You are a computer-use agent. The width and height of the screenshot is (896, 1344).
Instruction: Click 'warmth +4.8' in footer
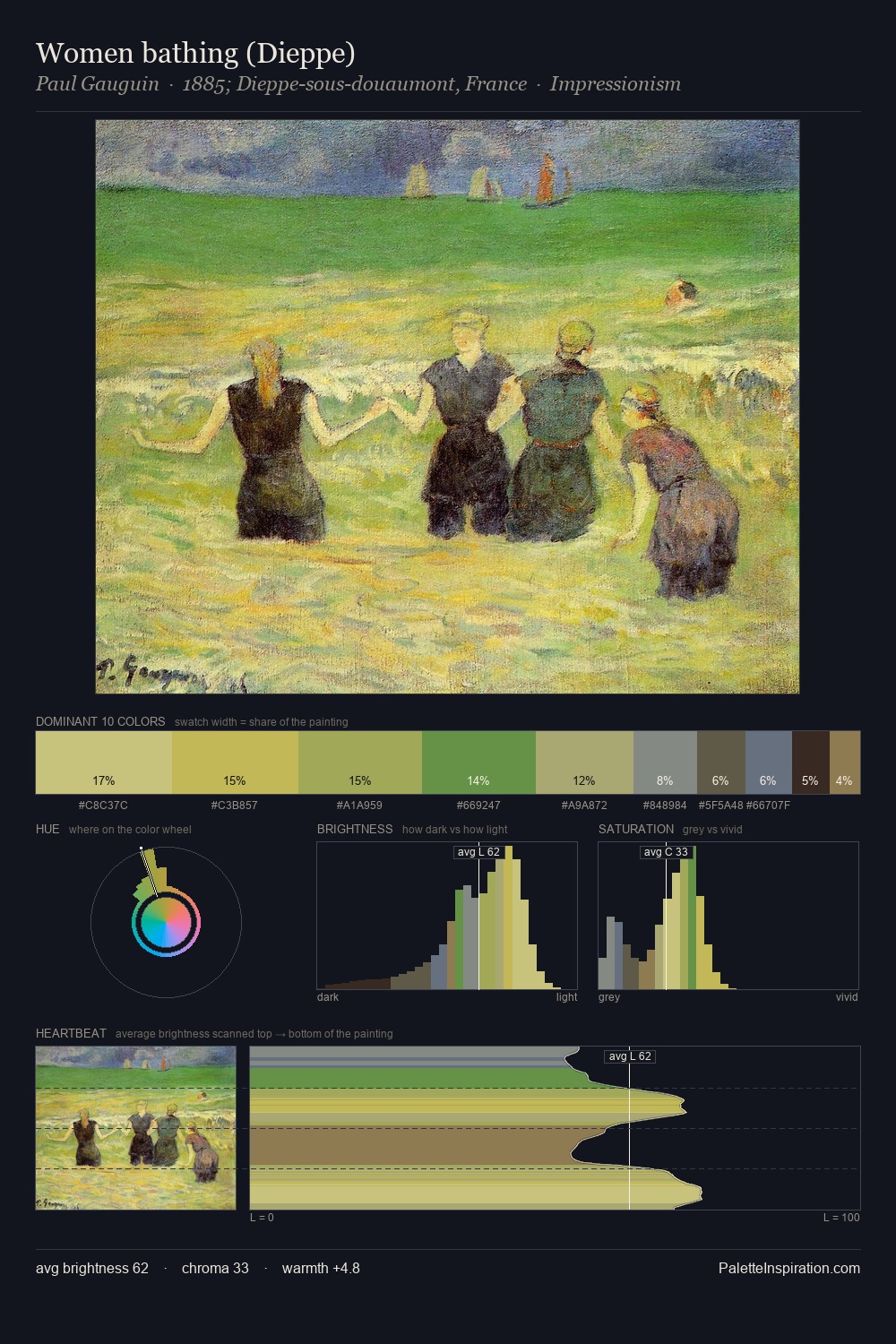point(321,1268)
